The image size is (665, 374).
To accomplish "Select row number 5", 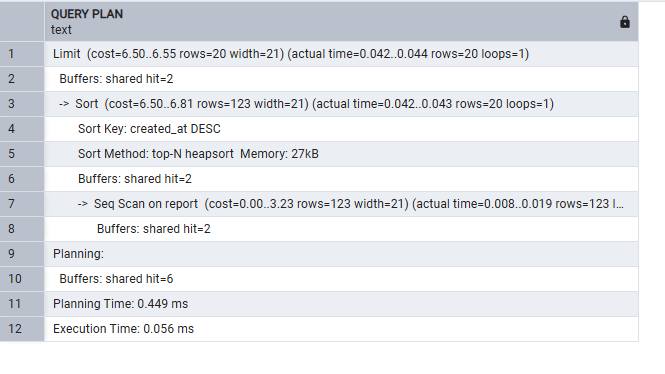I will pos(22,154).
